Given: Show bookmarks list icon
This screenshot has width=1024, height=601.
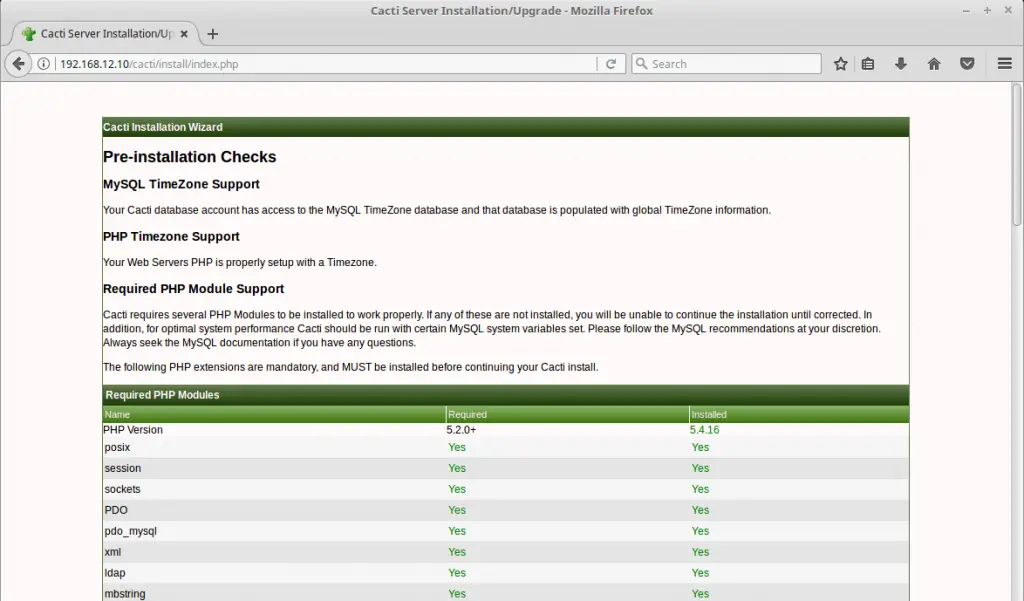Looking at the screenshot, I should coord(867,63).
